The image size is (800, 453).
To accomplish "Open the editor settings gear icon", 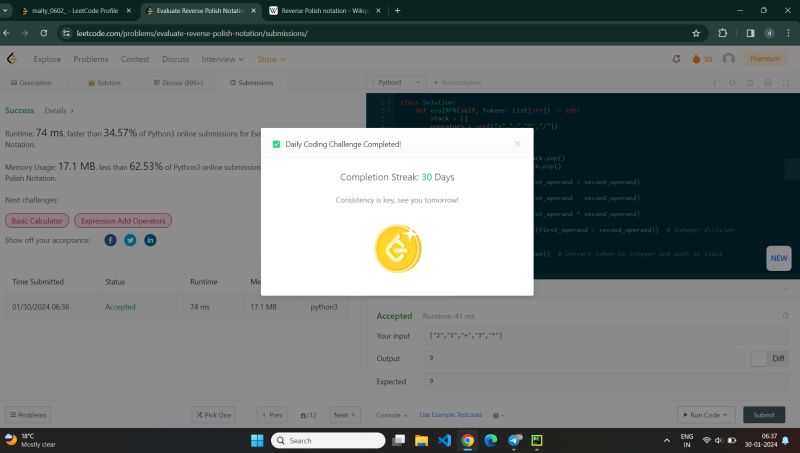I will click(768, 83).
